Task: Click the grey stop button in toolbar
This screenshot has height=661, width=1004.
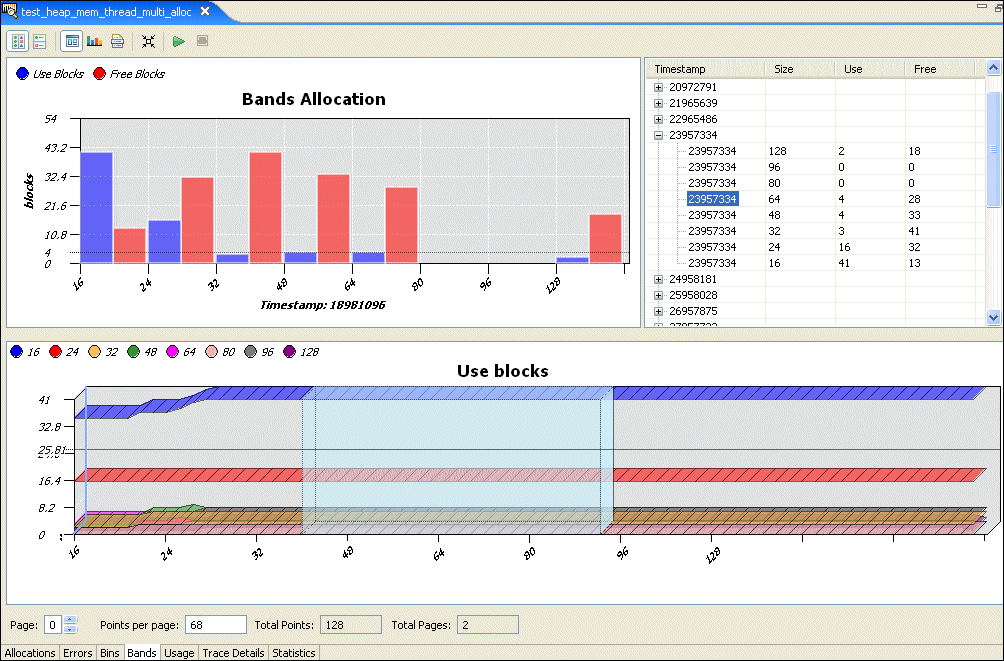Action: click(x=202, y=41)
